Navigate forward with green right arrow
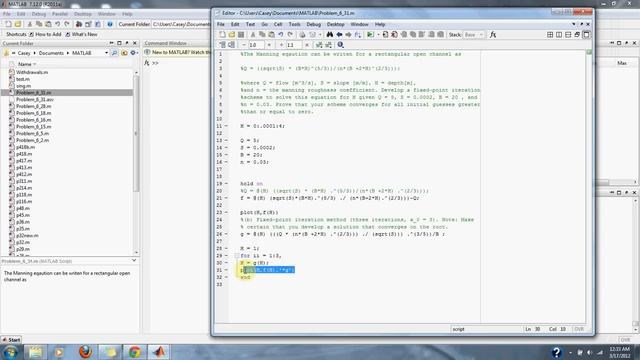Viewport: 640px width, 360px height. [x=348, y=35]
